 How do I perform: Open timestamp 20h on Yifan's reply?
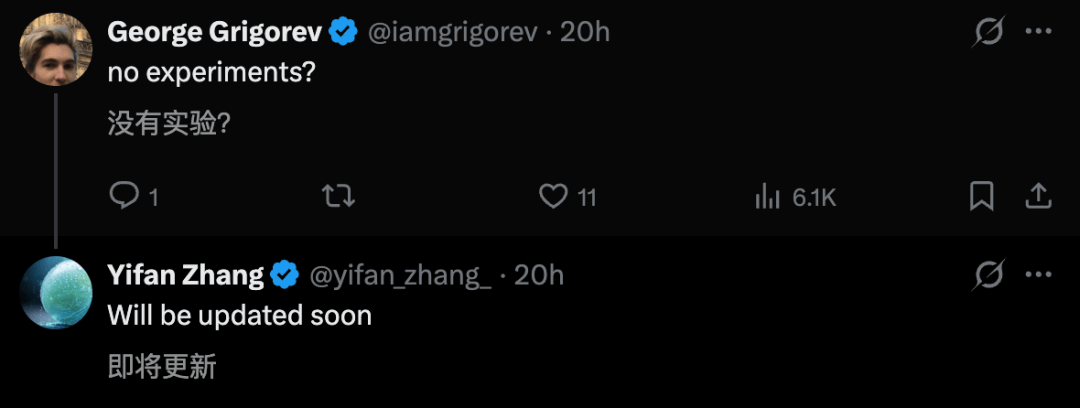(x=539, y=274)
